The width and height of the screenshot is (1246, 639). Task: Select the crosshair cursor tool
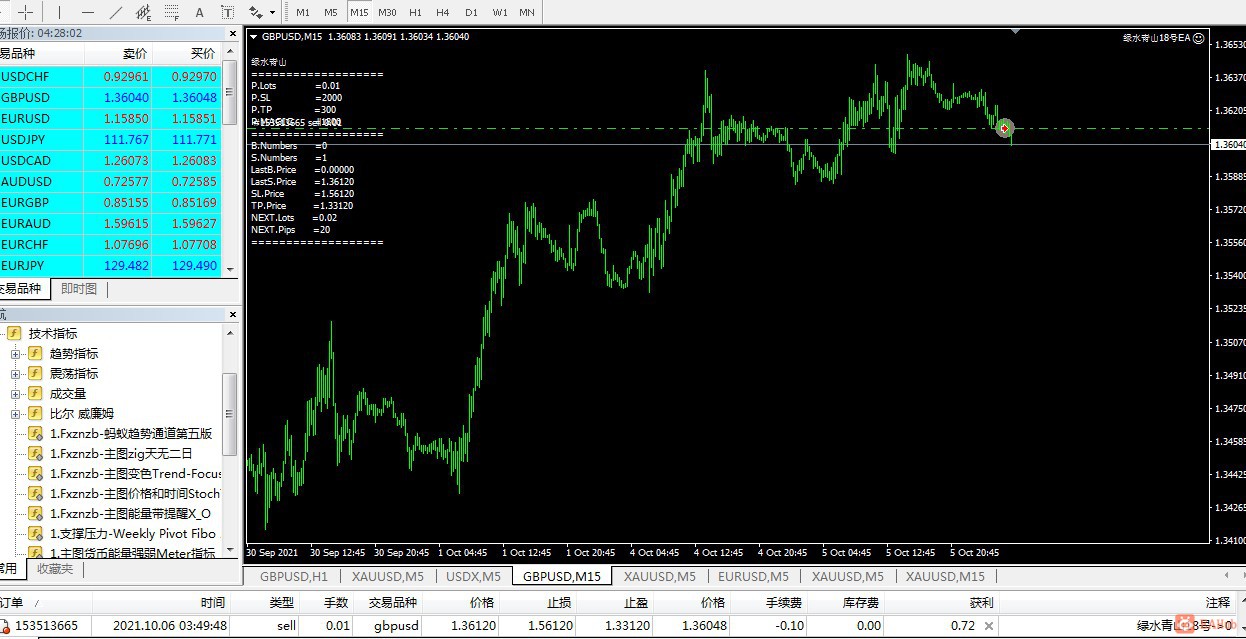coord(27,12)
